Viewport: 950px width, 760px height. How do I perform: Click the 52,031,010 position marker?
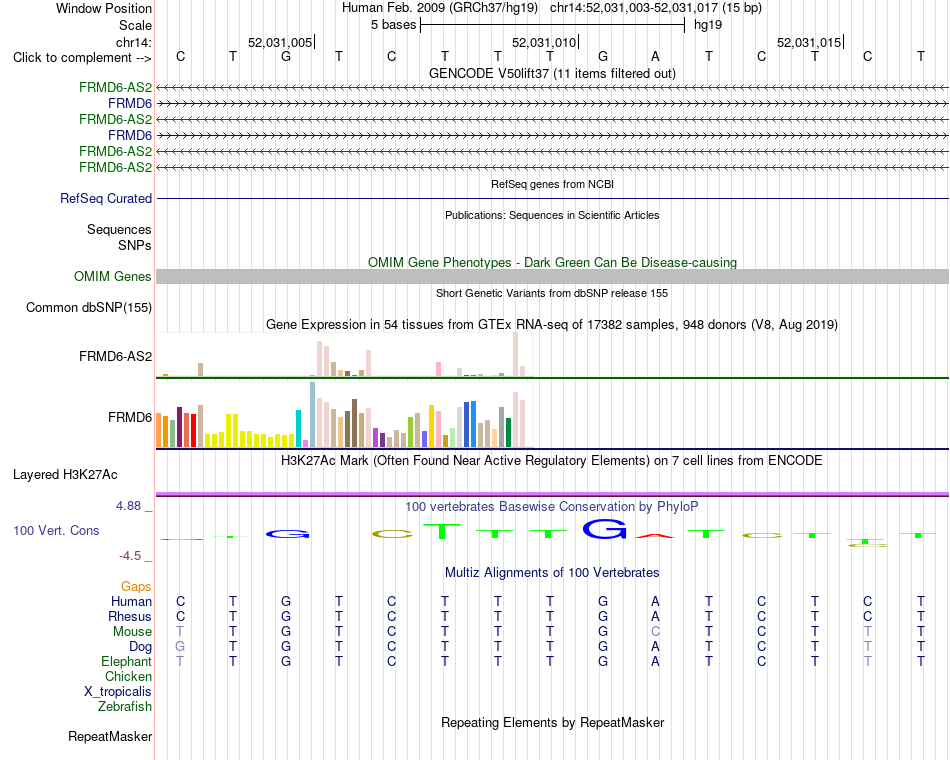click(544, 42)
